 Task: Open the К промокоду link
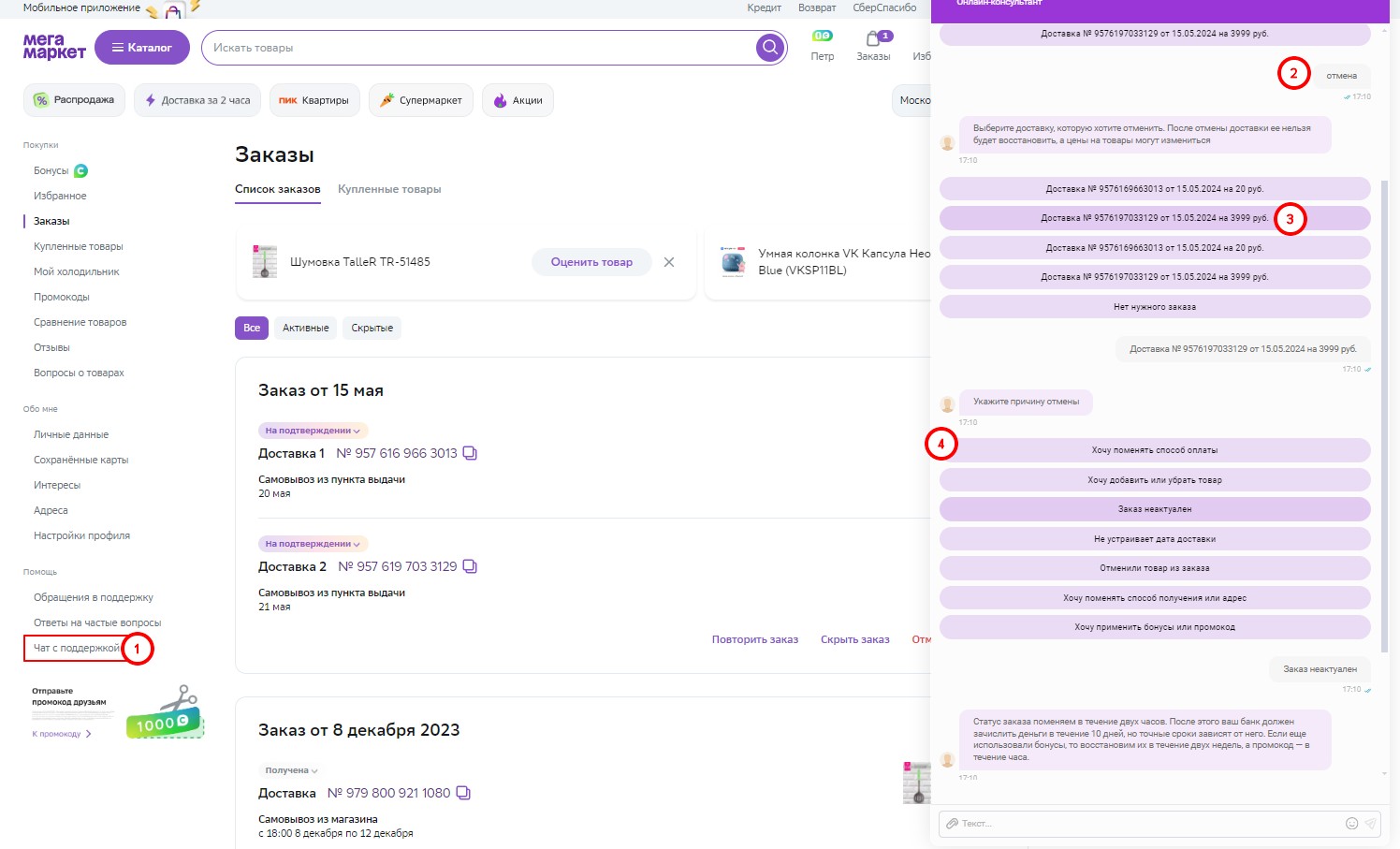point(62,734)
